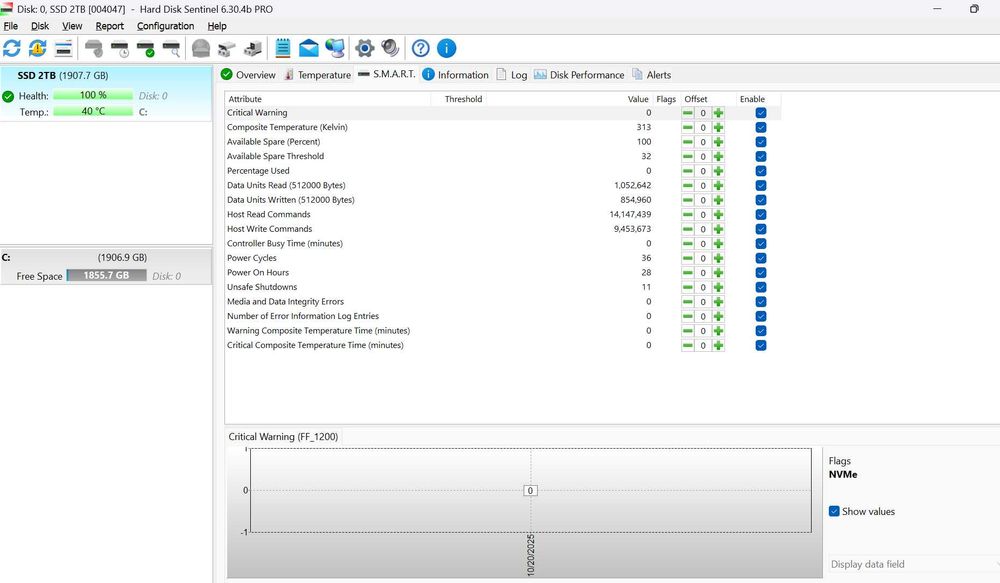Click the Temp 40 °C status bar
The height and width of the screenshot is (583, 1000).
[x=93, y=112]
